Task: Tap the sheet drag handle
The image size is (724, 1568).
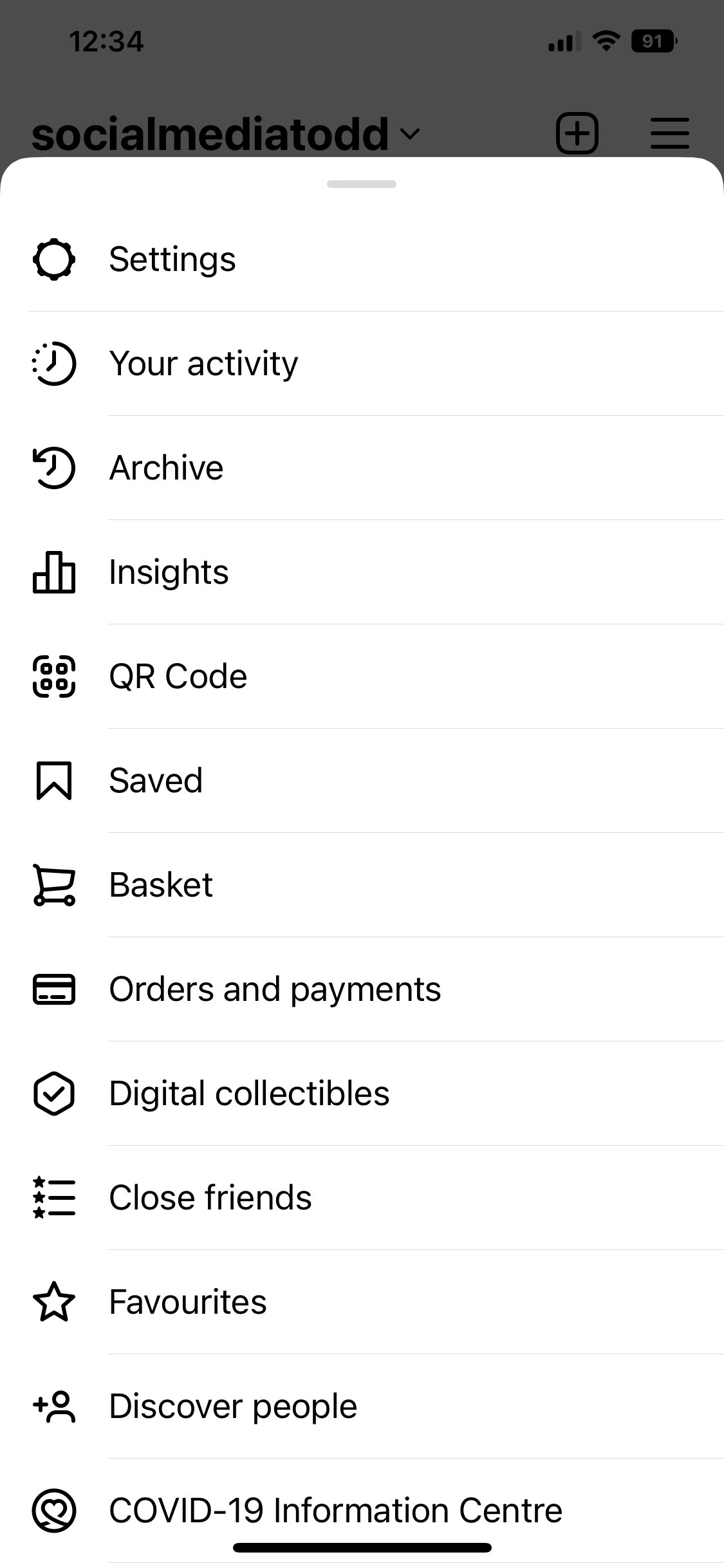Action: (x=362, y=184)
